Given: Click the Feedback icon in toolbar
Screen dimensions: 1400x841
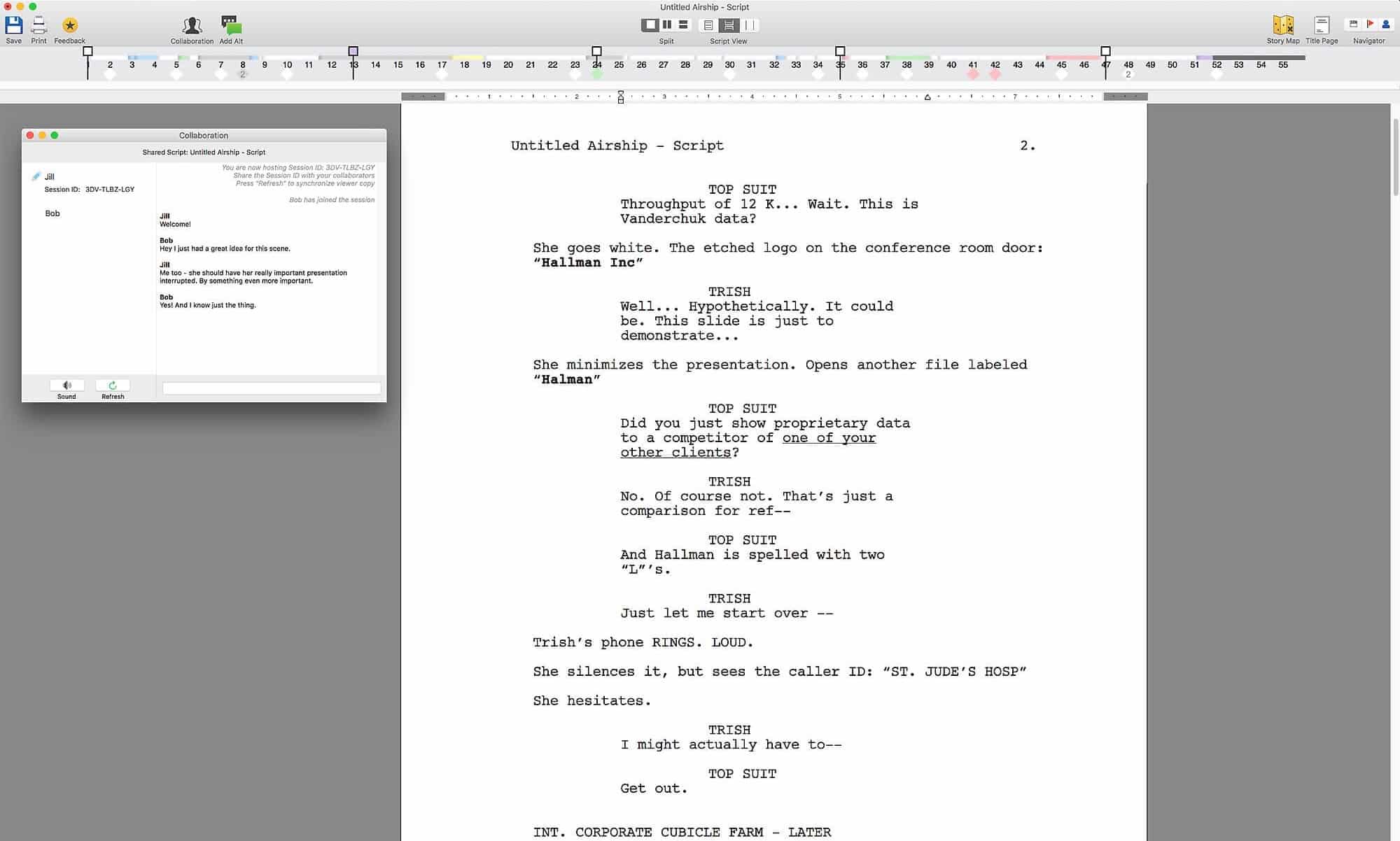Looking at the screenshot, I should pyautogui.click(x=69, y=24).
